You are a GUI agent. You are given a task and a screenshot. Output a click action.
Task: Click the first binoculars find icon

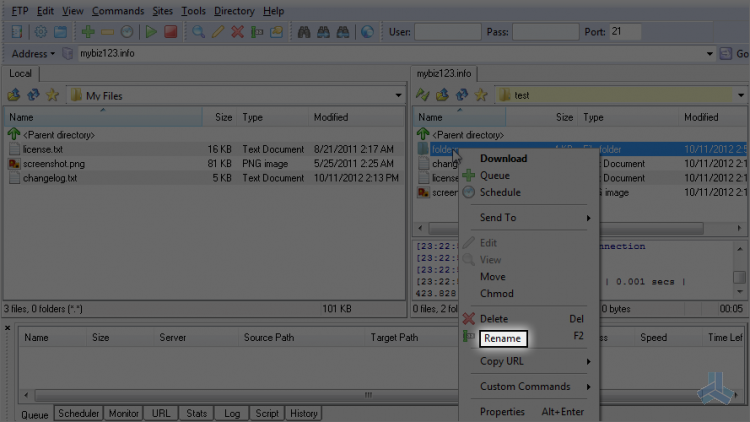(x=304, y=32)
